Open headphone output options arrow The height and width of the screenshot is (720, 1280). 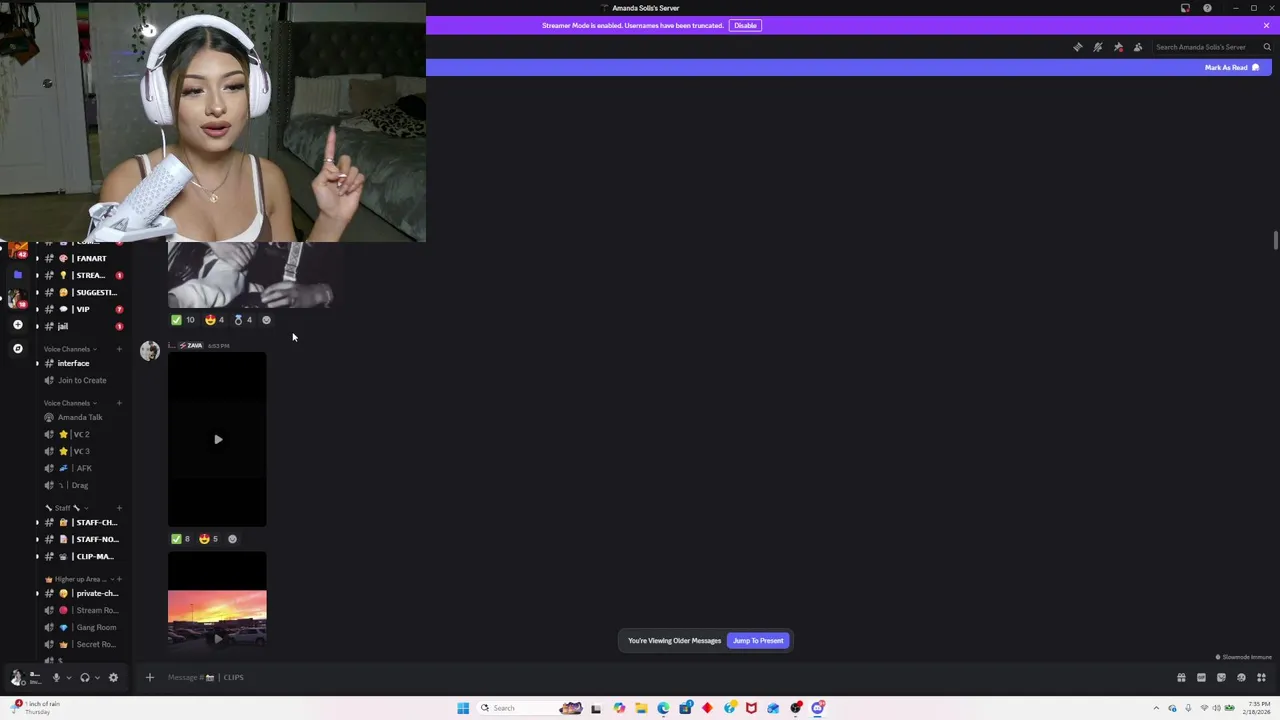click(x=97, y=678)
